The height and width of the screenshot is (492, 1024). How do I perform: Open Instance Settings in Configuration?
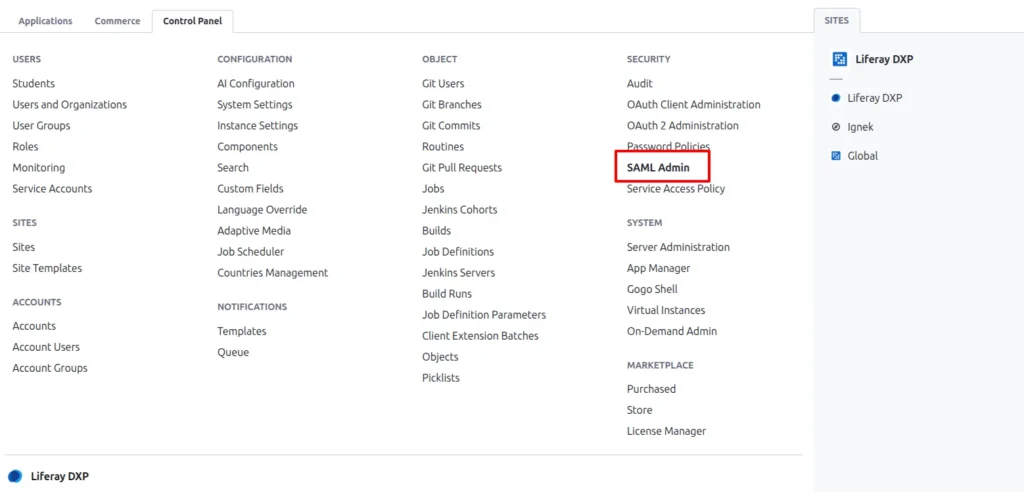tap(257, 126)
